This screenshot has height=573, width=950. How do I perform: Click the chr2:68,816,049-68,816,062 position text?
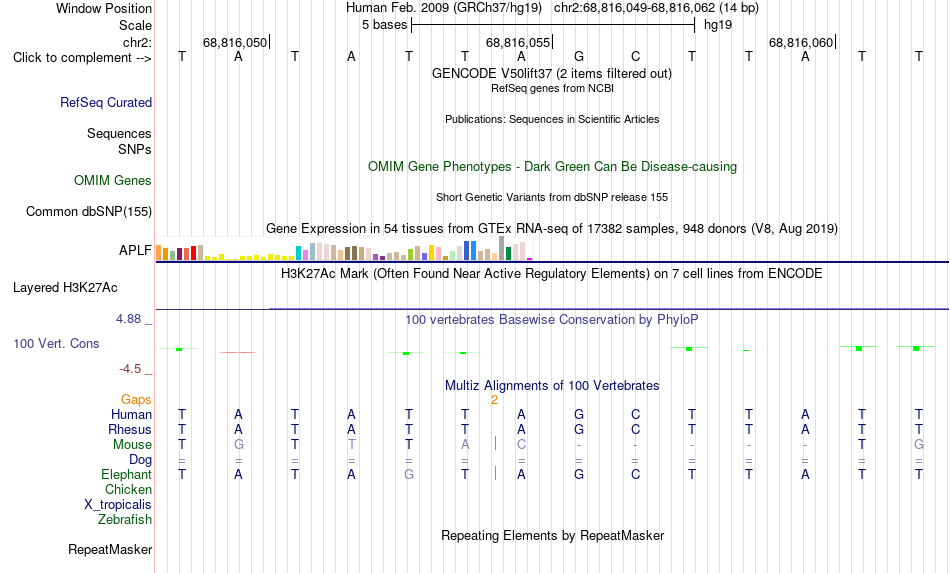pos(656,8)
